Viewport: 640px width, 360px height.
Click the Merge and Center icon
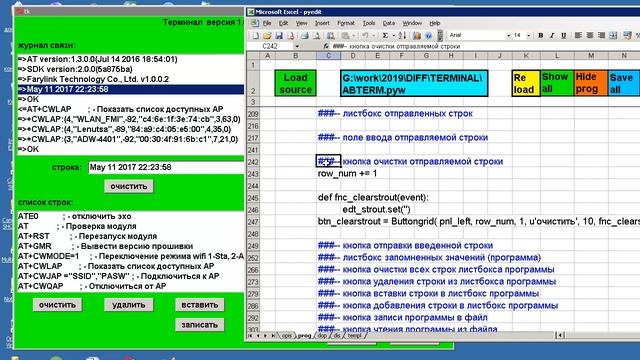click(613, 36)
